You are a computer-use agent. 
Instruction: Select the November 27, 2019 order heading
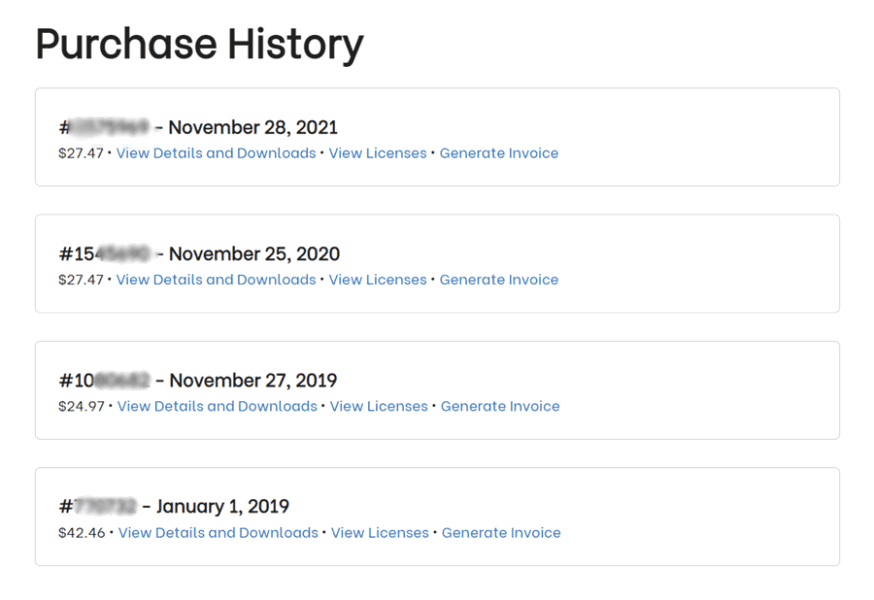(198, 380)
